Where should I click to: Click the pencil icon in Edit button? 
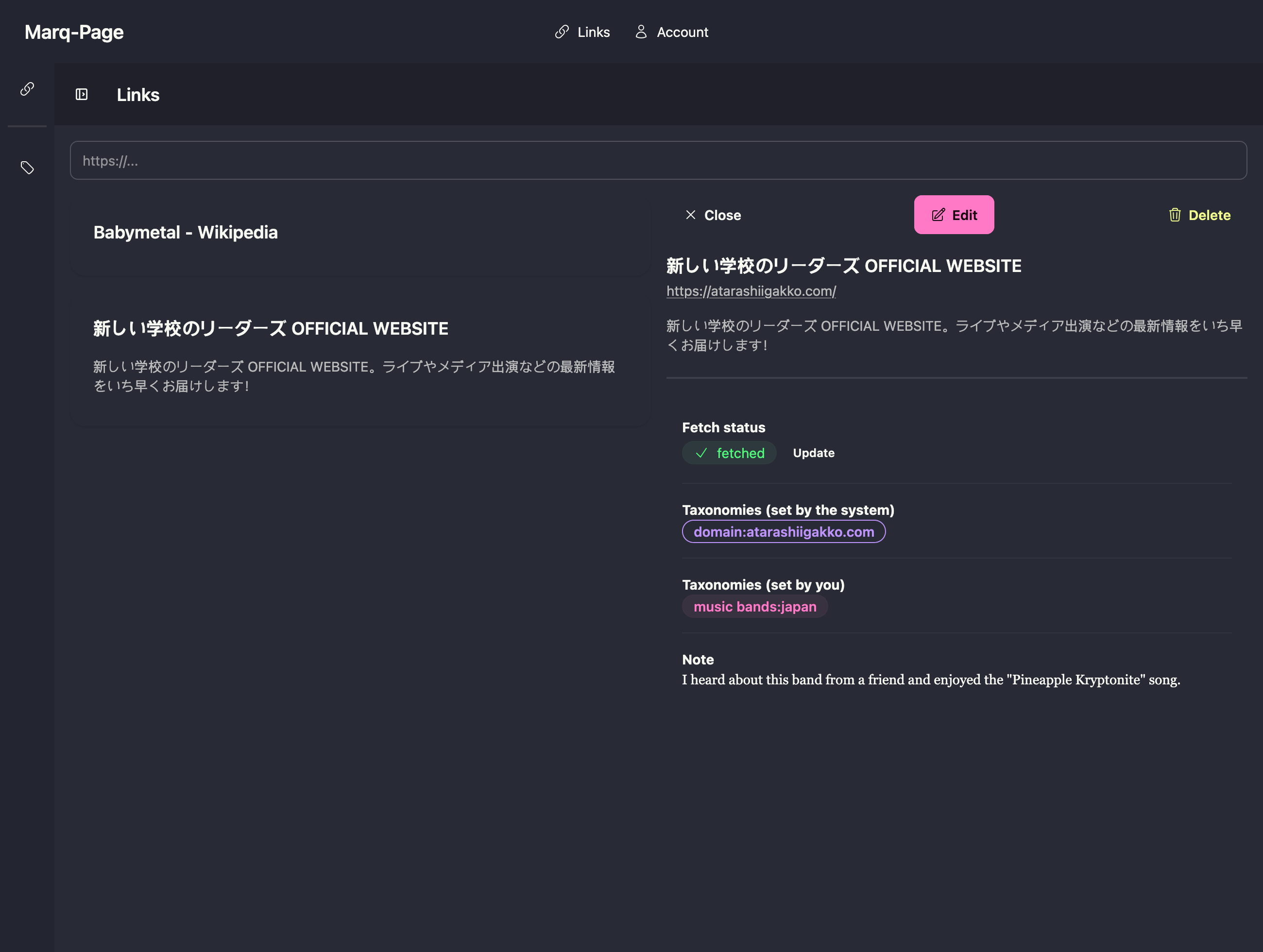tap(938, 215)
